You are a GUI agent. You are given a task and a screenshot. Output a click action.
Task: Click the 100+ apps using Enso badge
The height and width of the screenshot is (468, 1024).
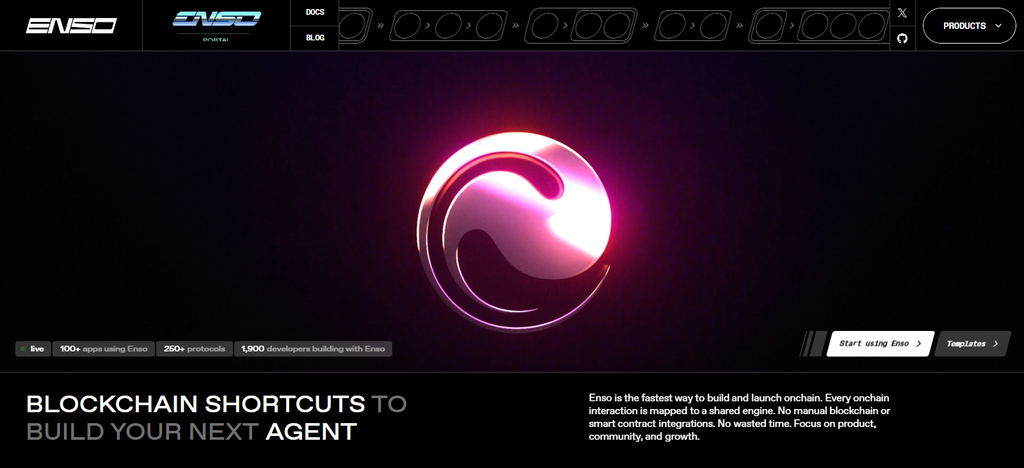point(103,349)
